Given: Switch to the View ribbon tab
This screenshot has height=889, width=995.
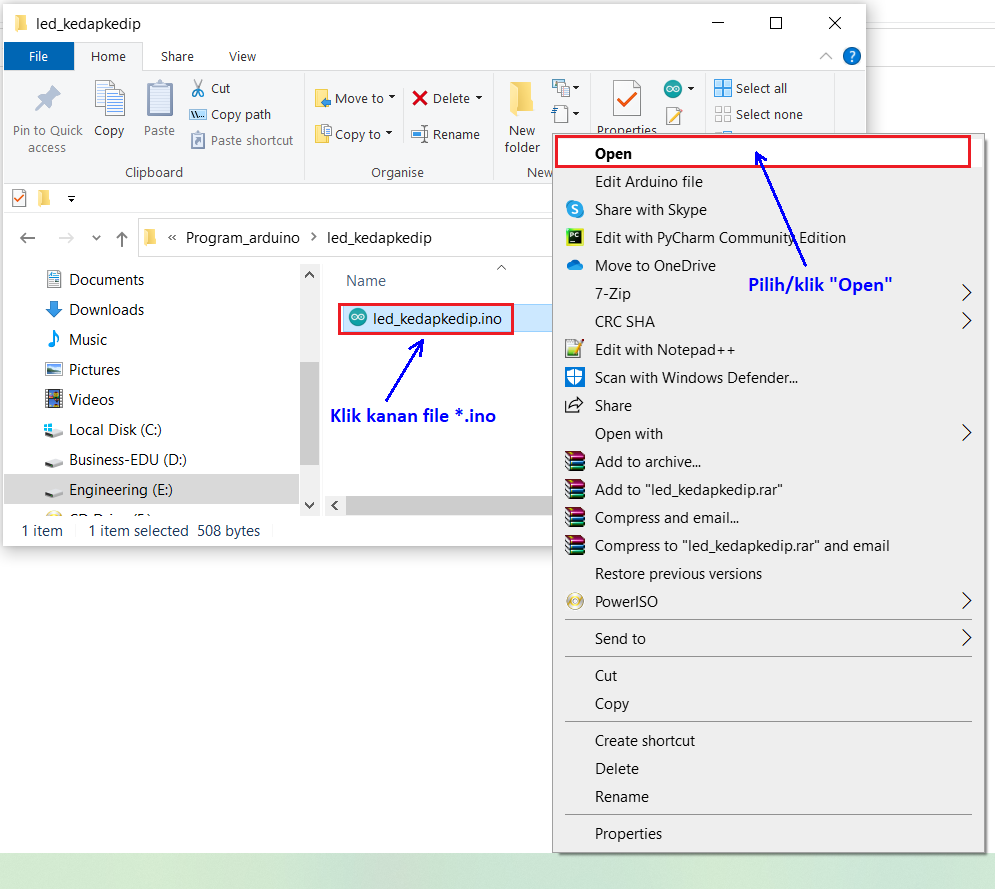Looking at the screenshot, I should pos(242,56).
